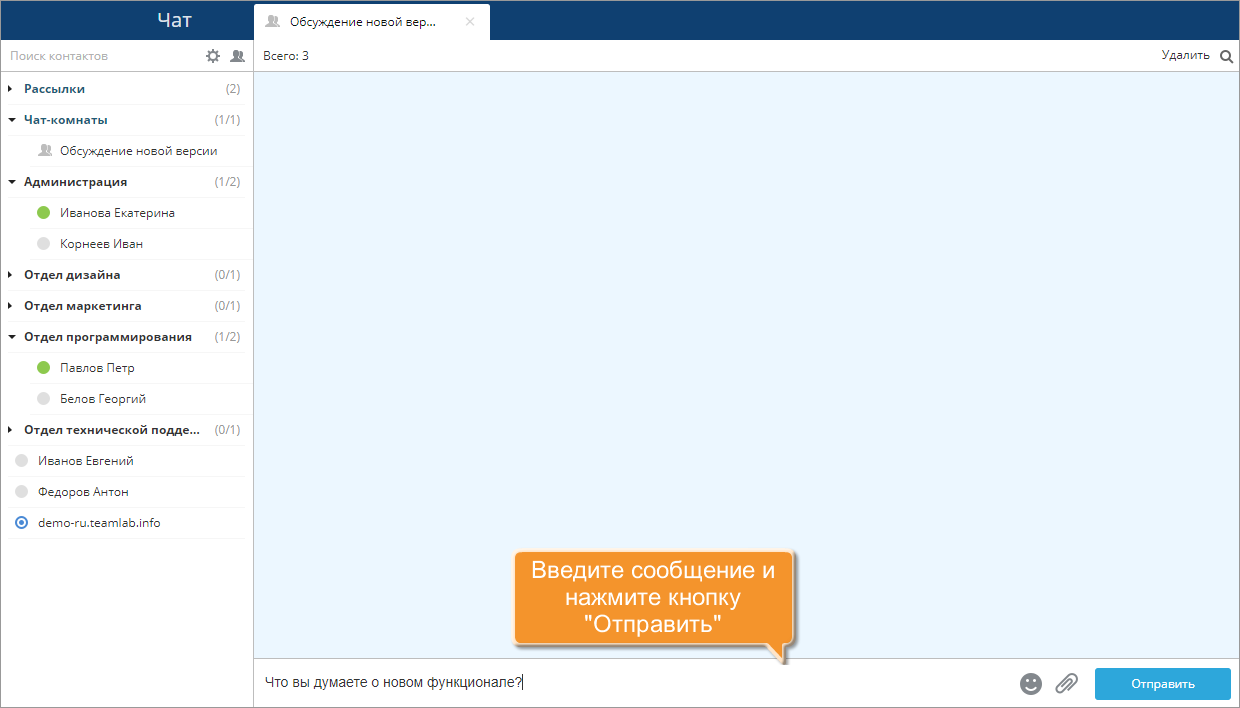Click the Всего: 3 participants counter
The height and width of the screenshot is (708, 1240).
pyautogui.click(x=286, y=56)
